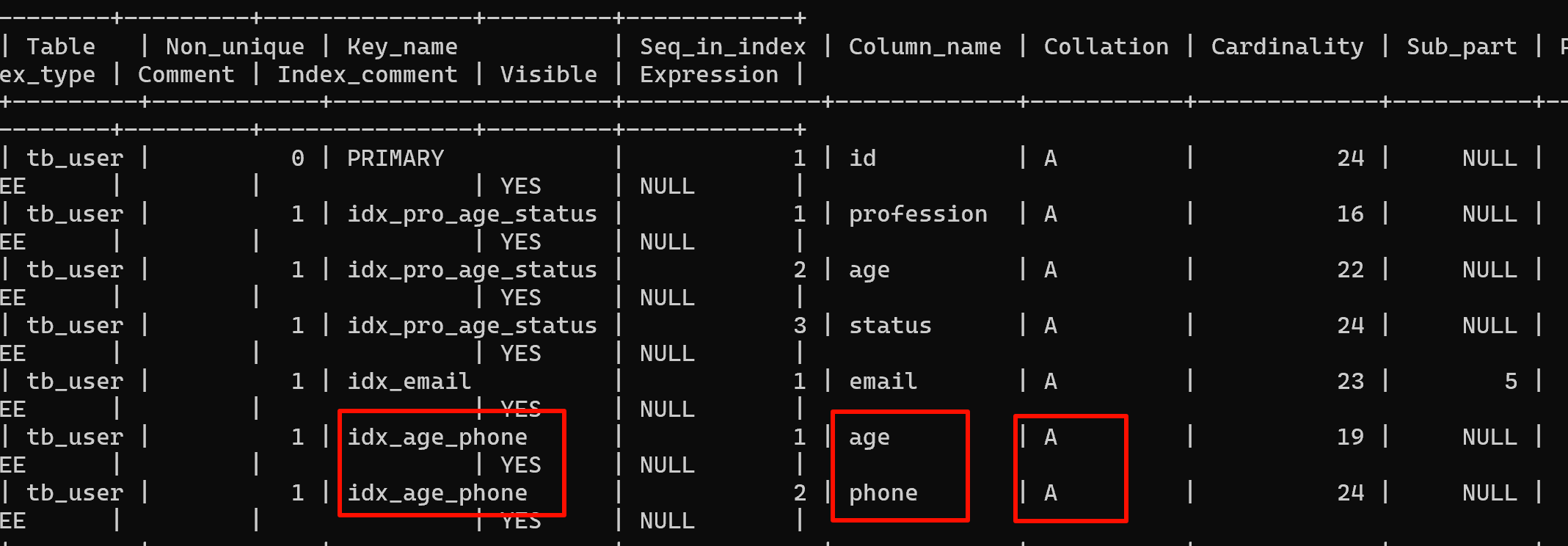Screen dimensions: 1568x546
Task: Click the Index_comment header text
Action: click(x=368, y=74)
